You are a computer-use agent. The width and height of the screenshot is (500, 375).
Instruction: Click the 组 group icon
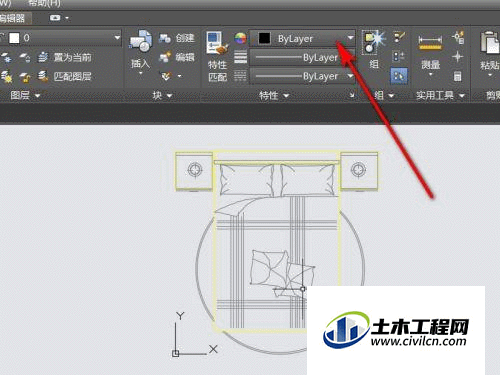(x=374, y=42)
